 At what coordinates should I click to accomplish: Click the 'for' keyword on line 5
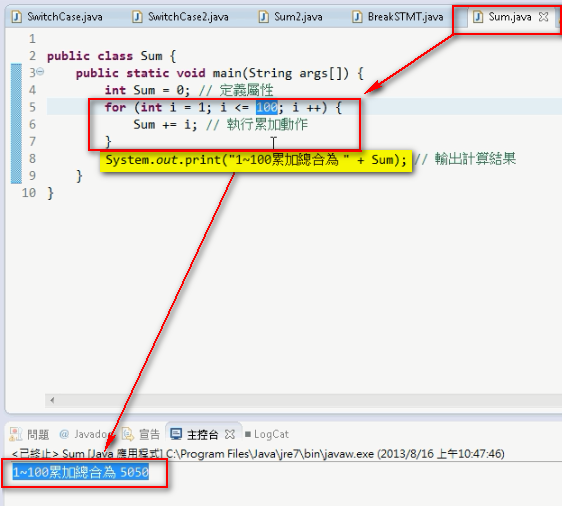pos(115,107)
